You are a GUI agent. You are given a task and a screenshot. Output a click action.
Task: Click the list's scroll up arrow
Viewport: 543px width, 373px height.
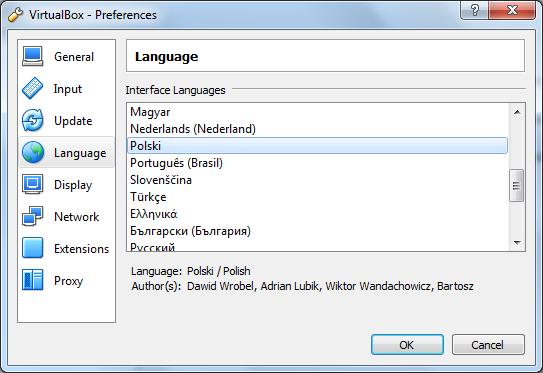(517, 112)
